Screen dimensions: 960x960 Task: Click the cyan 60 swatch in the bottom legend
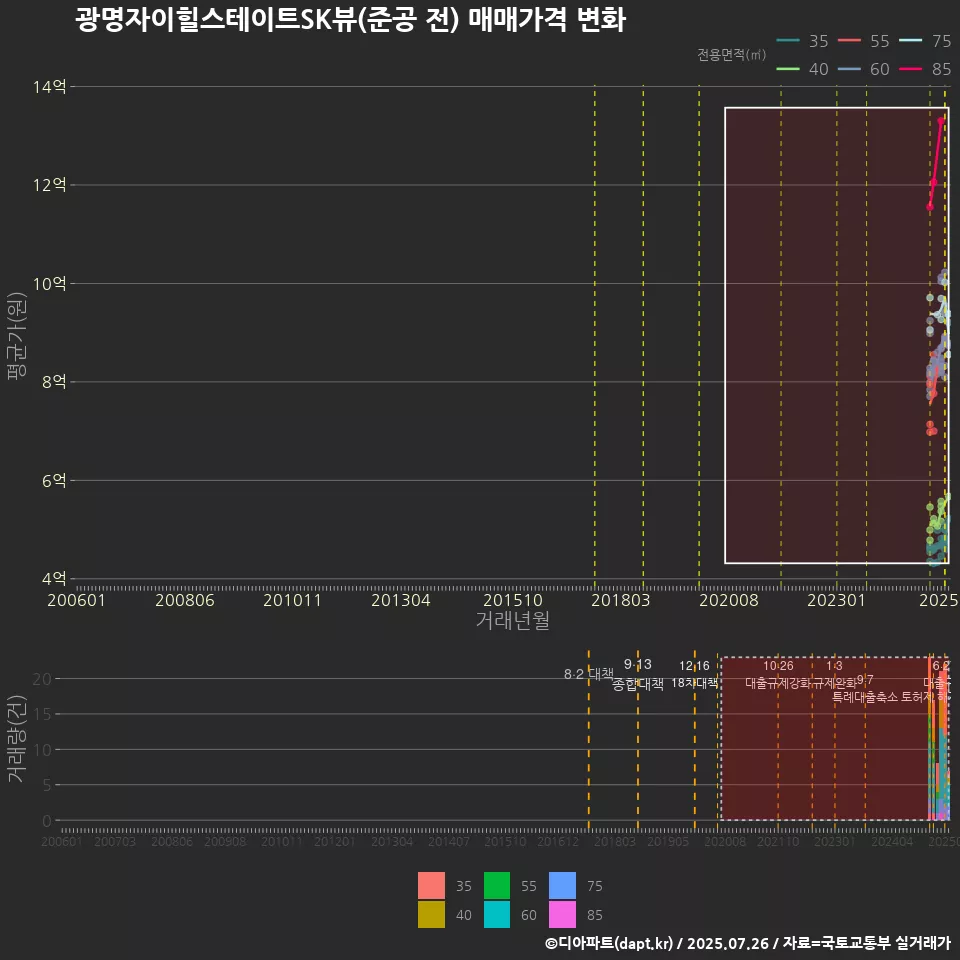coord(497,914)
